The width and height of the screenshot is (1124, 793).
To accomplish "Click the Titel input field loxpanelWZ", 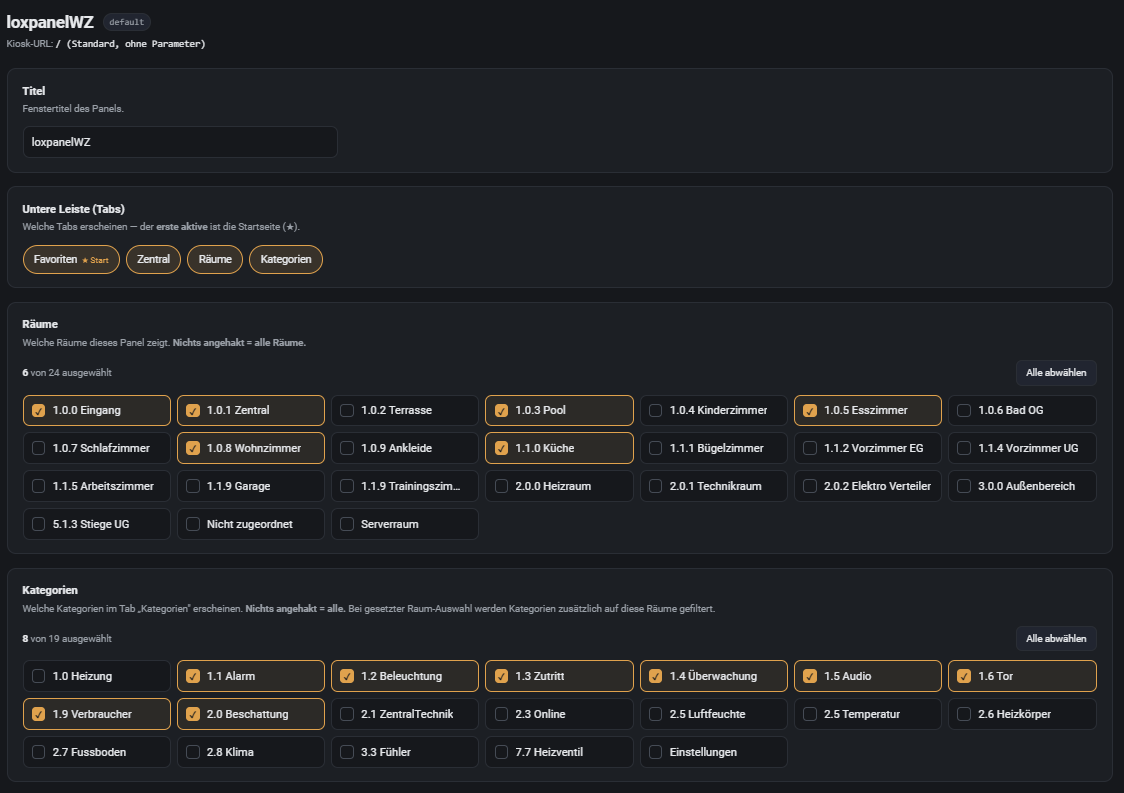I will click(x=180, y=142).
